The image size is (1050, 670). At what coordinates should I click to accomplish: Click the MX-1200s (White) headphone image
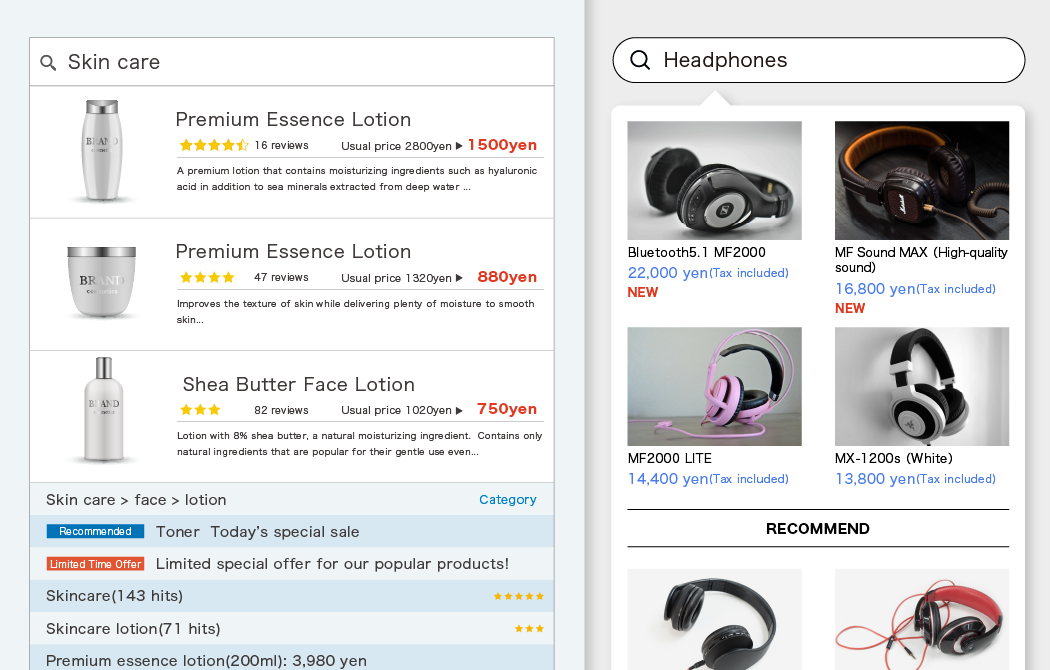(x=922, y=387)
